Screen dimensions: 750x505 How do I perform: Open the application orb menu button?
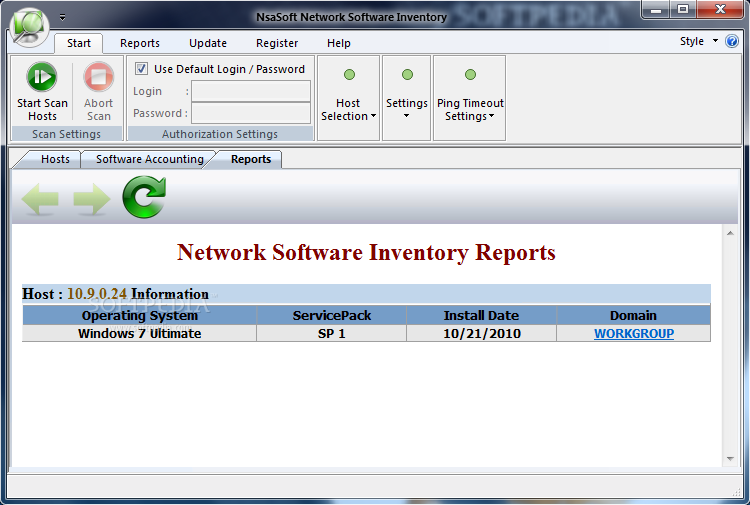pos(29,27)
